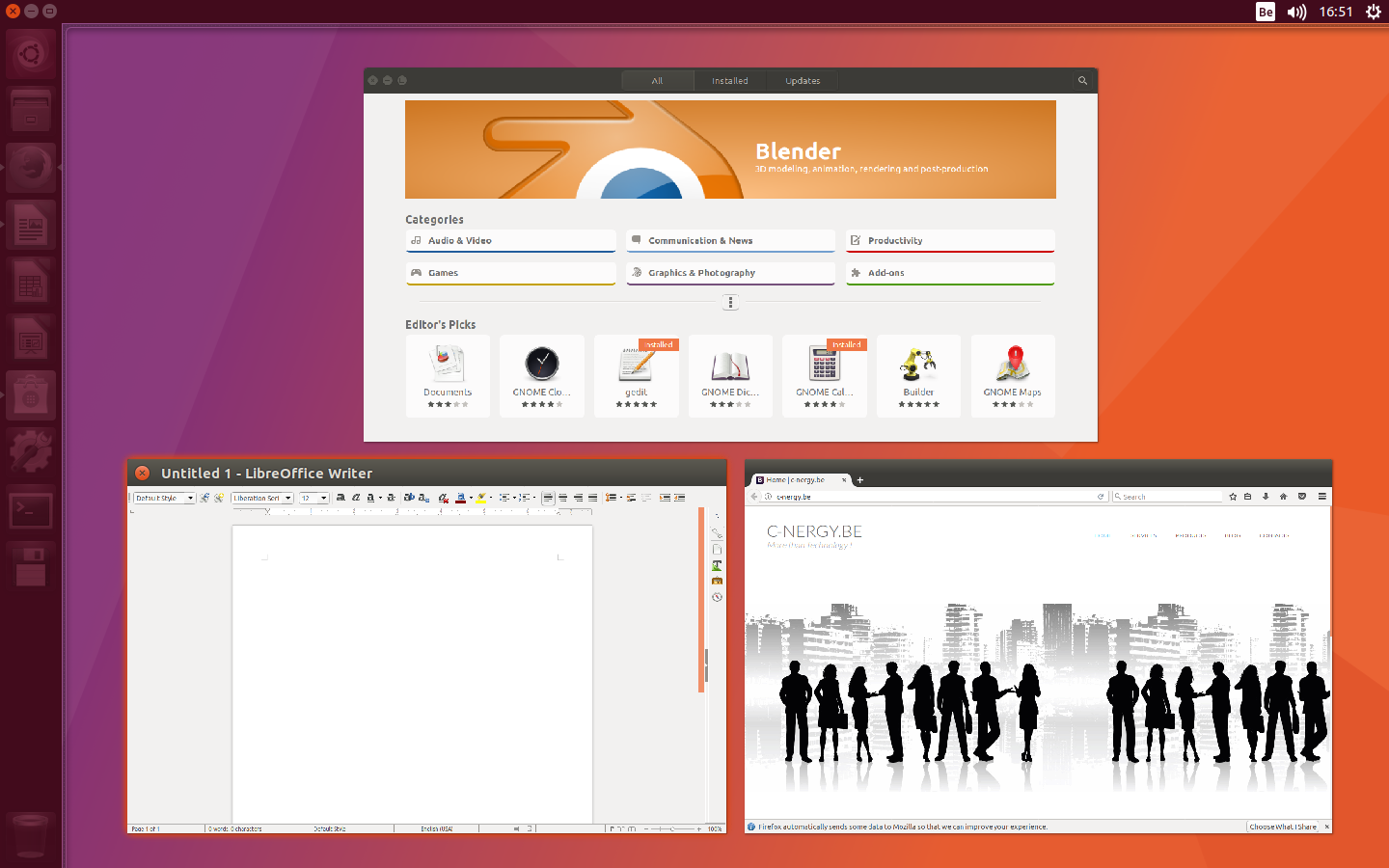Click 'English (USA)' in Writer status bar
Viewport: 1389px width, 868px height.
[x=436, y=828]
